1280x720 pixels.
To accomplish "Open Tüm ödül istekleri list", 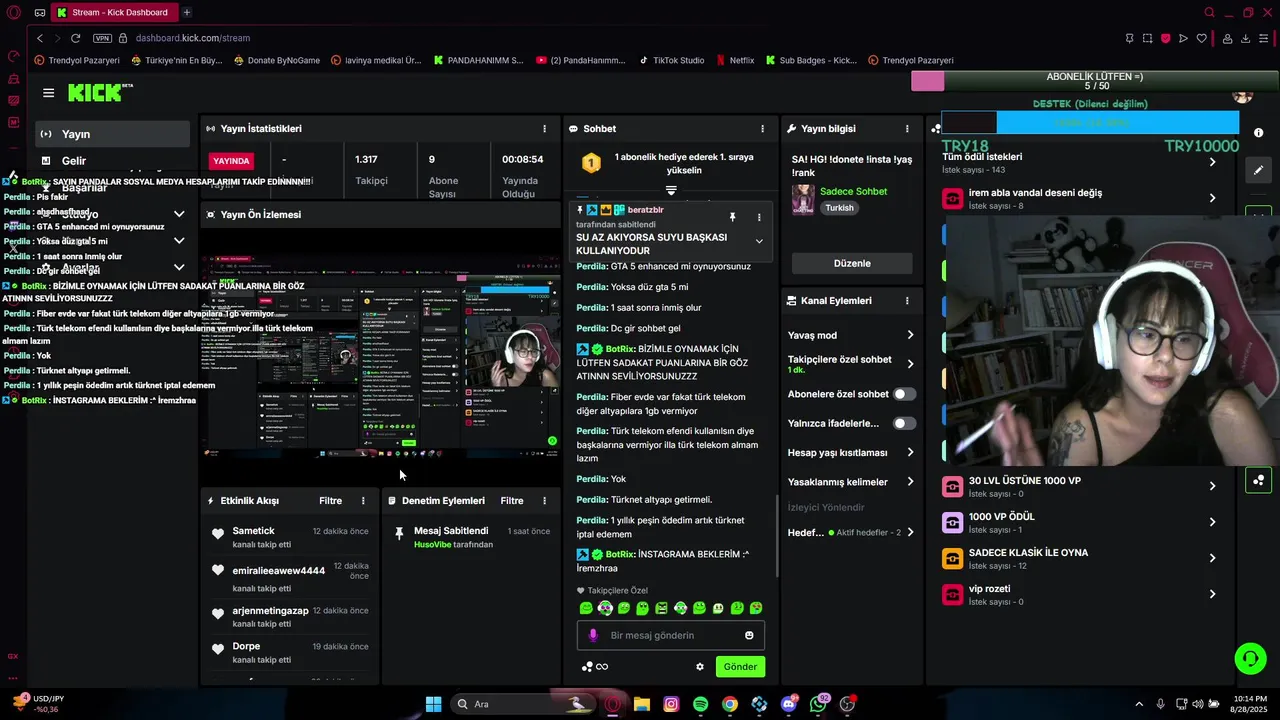I will click(x=1080, y=162).
